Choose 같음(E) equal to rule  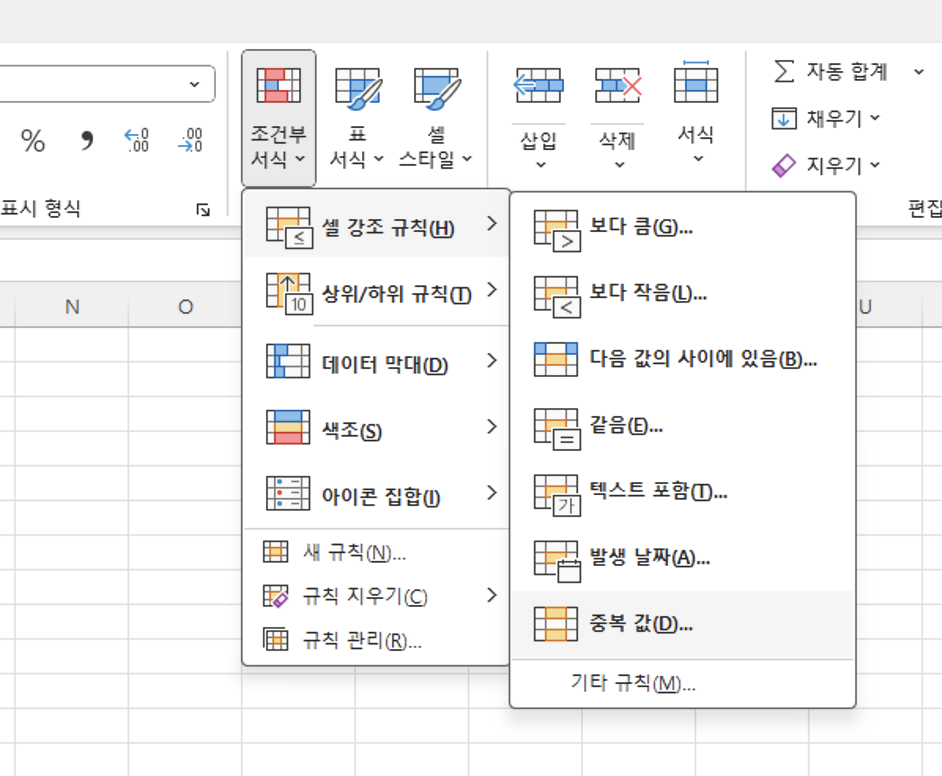(x=682, y=425)
